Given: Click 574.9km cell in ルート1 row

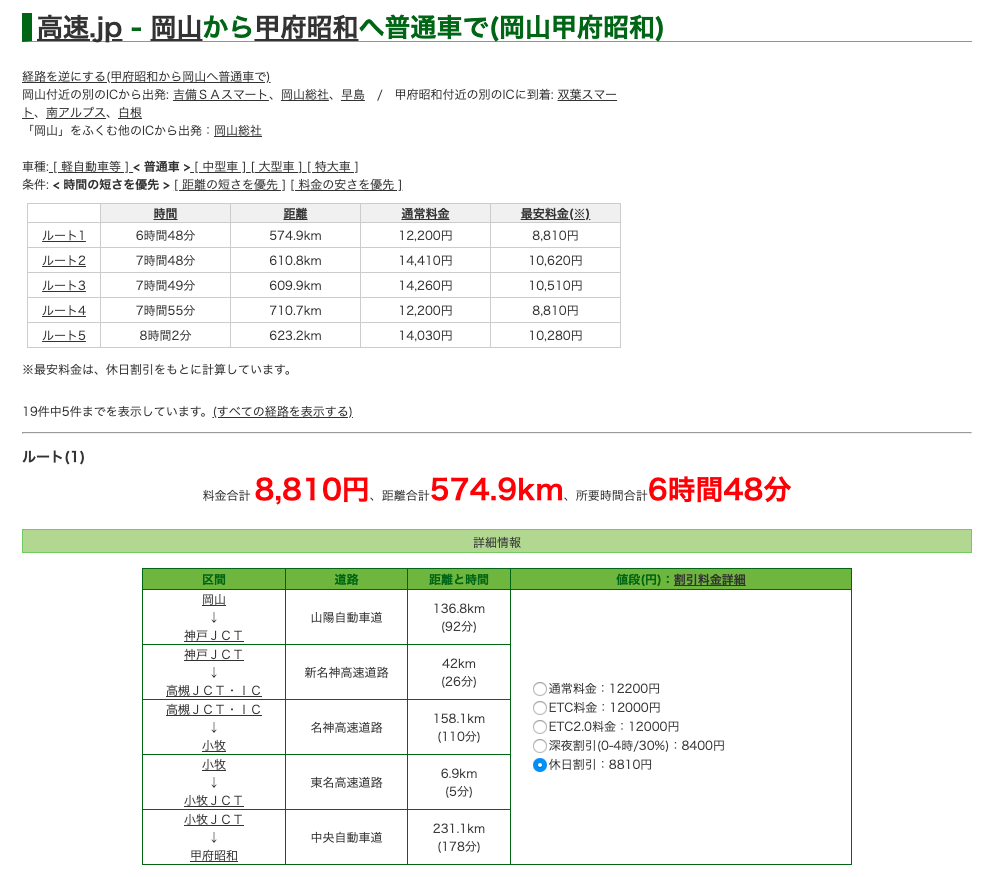Looking at the screenshot, I should coord(295,235).
